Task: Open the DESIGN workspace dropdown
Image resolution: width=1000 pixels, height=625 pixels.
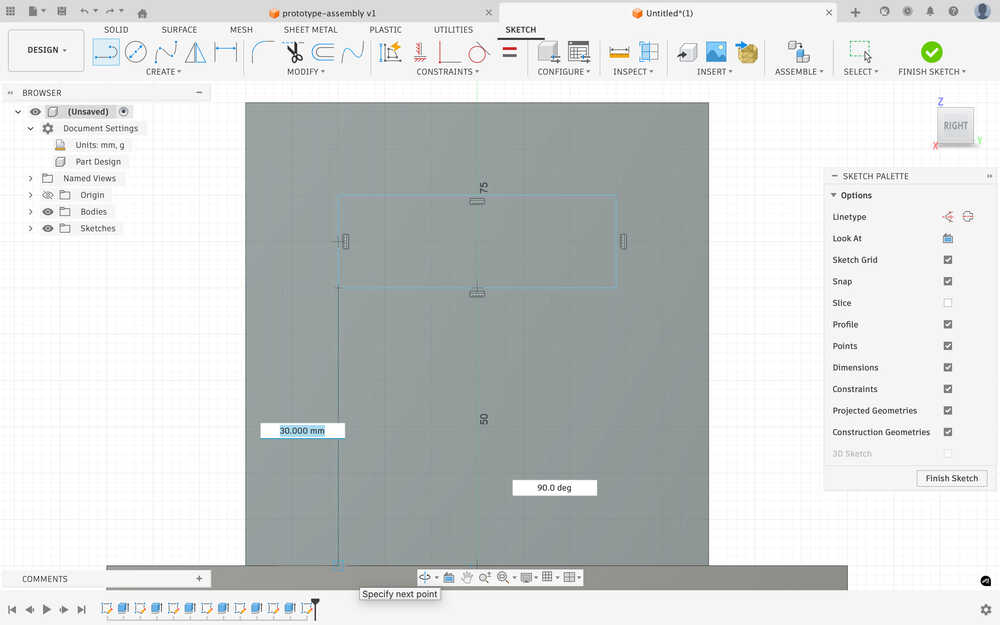Action: click(x=46, y=50)
